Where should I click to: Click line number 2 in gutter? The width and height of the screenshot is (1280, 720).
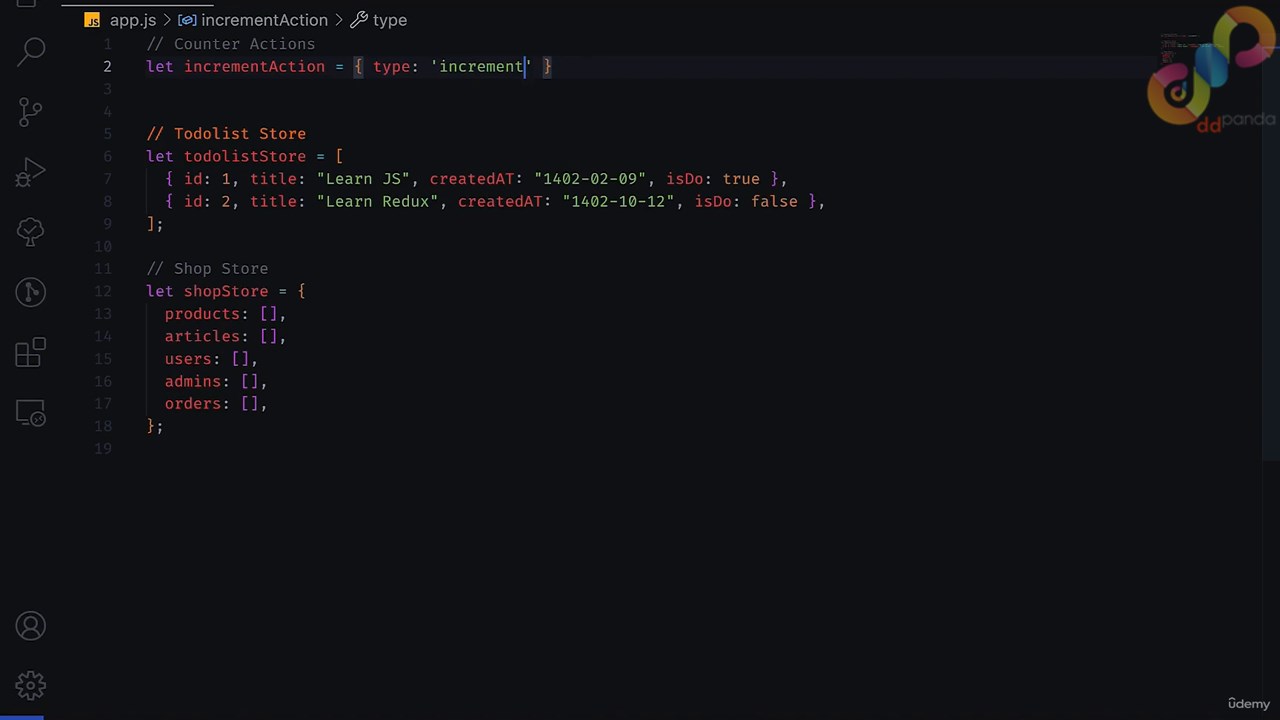pyautogui.click(x=107, y=67)
